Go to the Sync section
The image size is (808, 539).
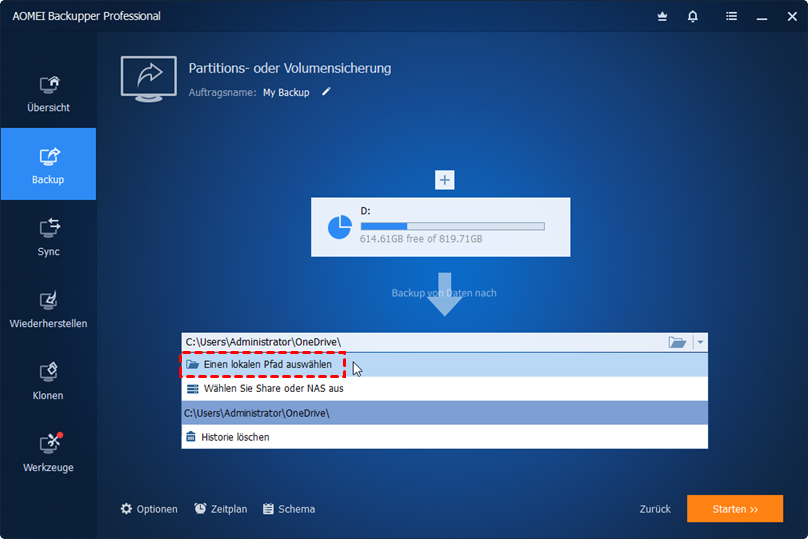[48, 237]
